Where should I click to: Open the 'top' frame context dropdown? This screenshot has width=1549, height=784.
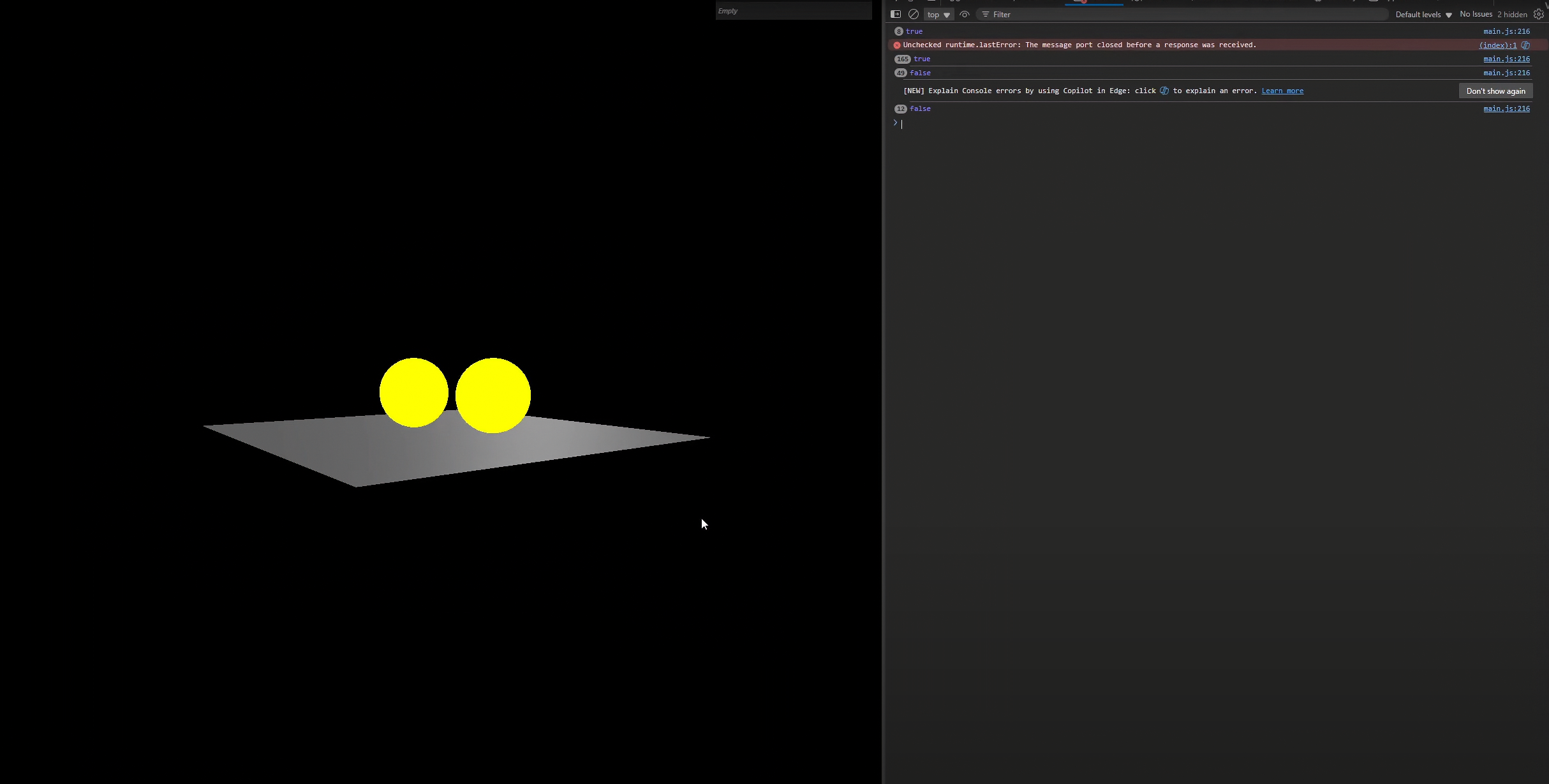938,14
